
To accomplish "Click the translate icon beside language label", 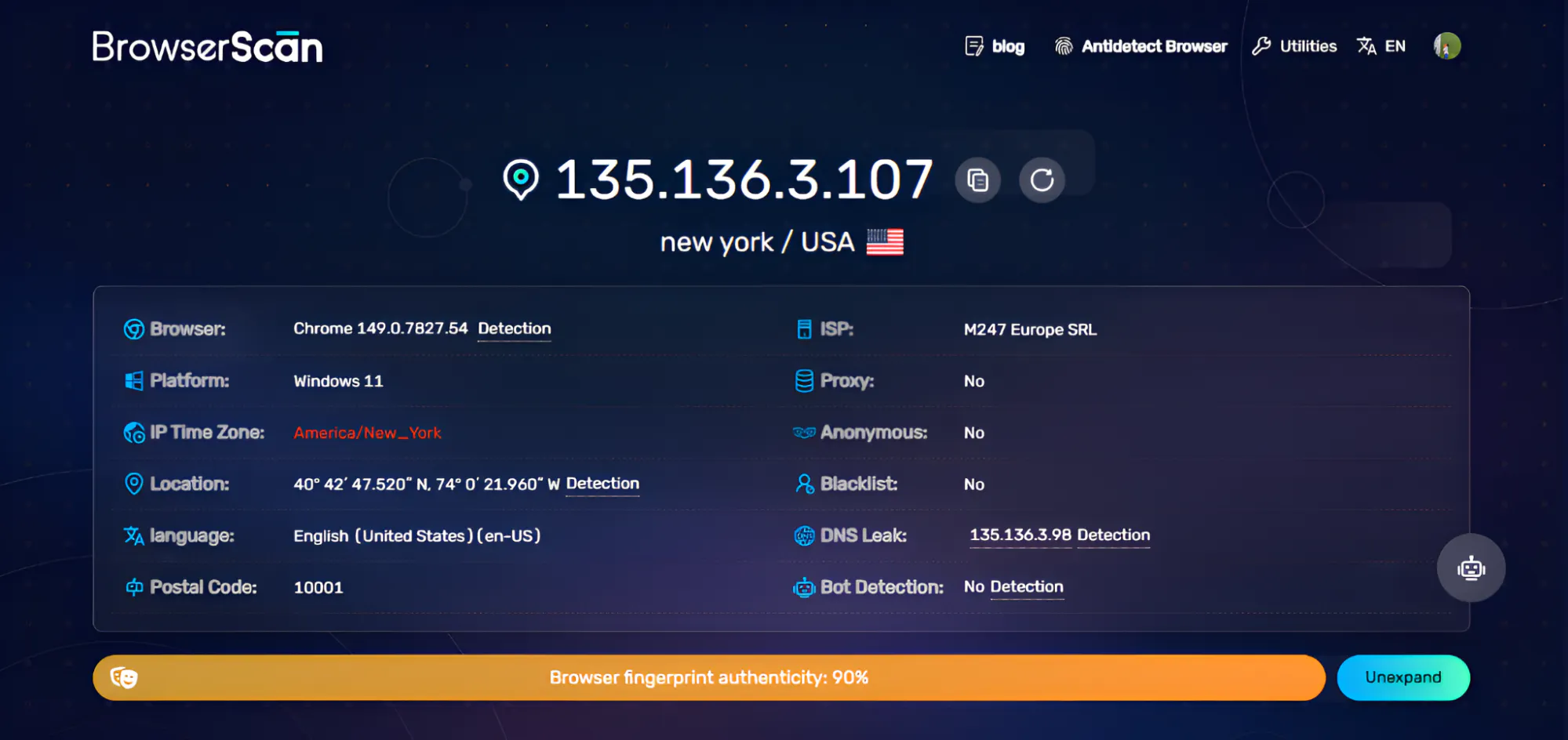I will pyautogui.click(x=134, y=535).
